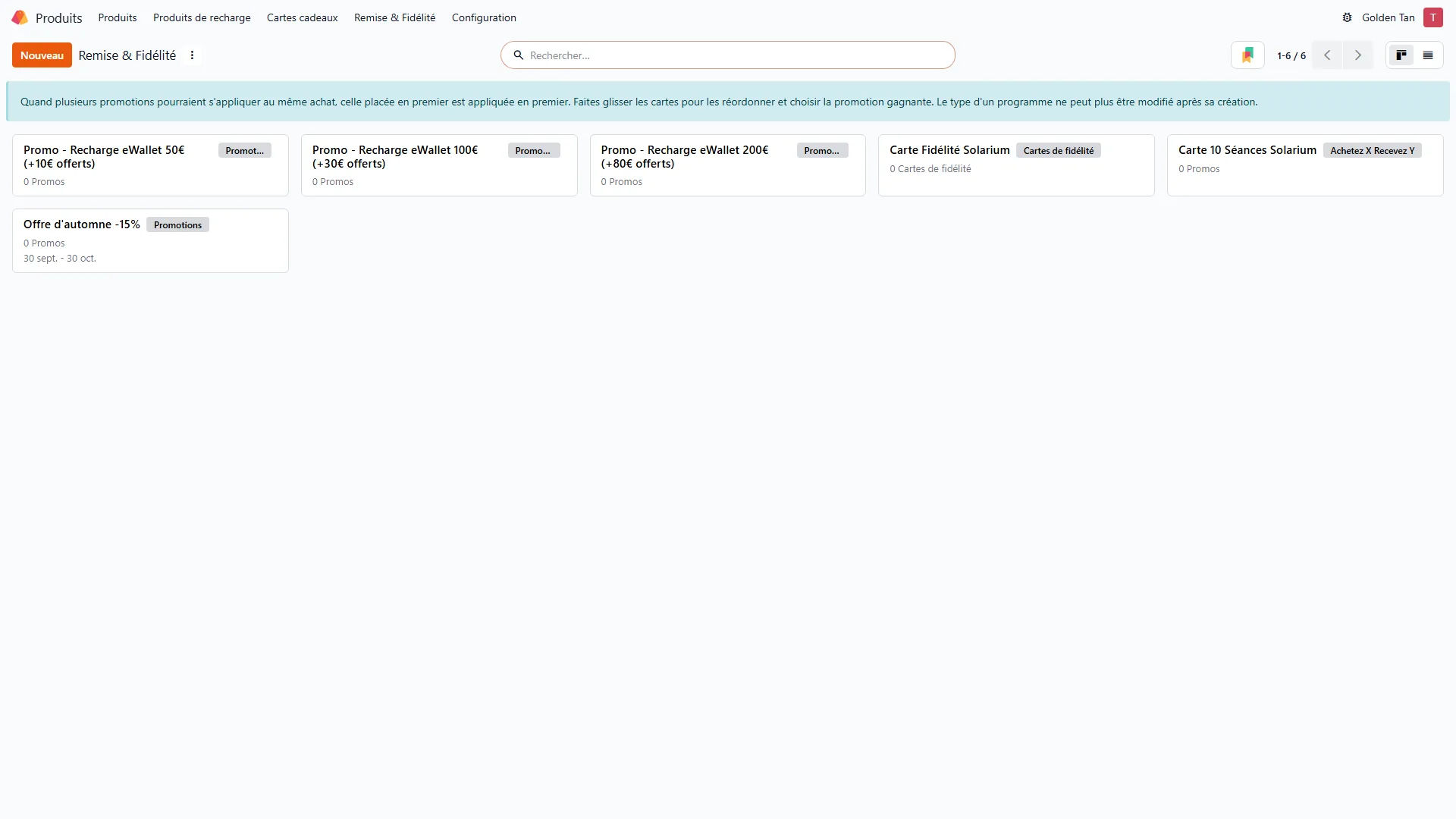Open Remise & Fidélité top menu
Screen dimensions: 1456x819
tap(395, 17)
